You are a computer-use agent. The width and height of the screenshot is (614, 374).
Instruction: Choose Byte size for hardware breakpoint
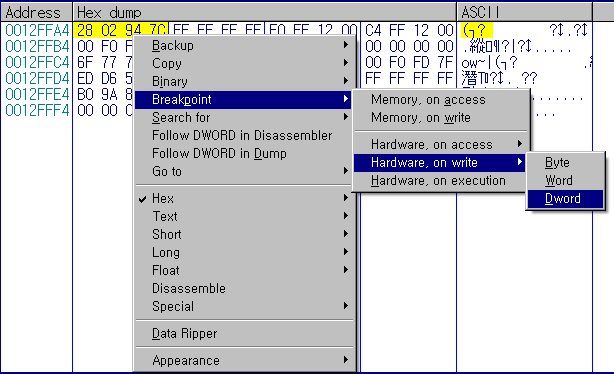pos(565,163)
